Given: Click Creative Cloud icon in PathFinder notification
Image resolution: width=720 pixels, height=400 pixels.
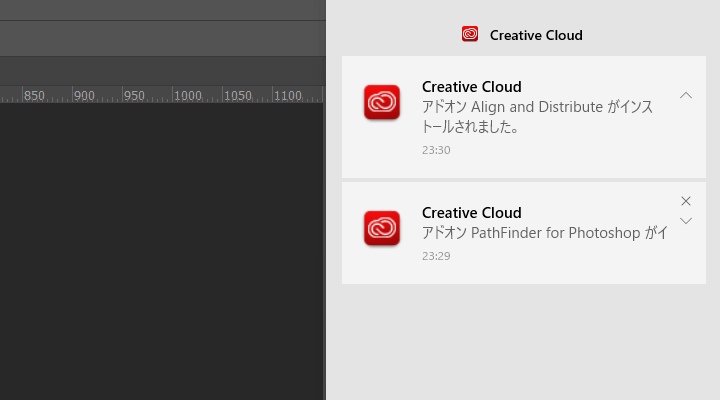Looking at the screenshot, I should (382, 228).
